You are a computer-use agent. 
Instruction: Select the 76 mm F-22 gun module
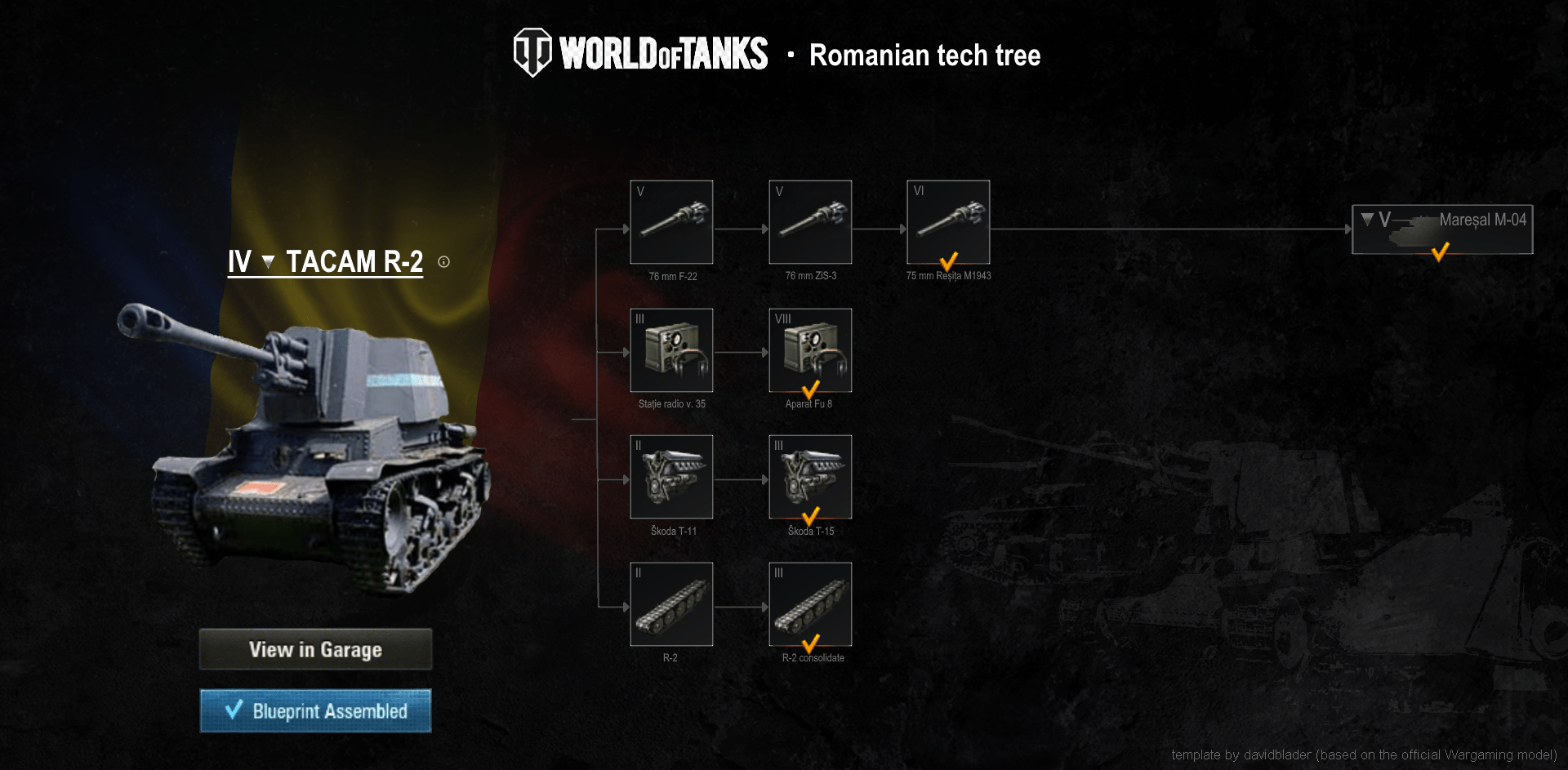(x=671, y=222)
